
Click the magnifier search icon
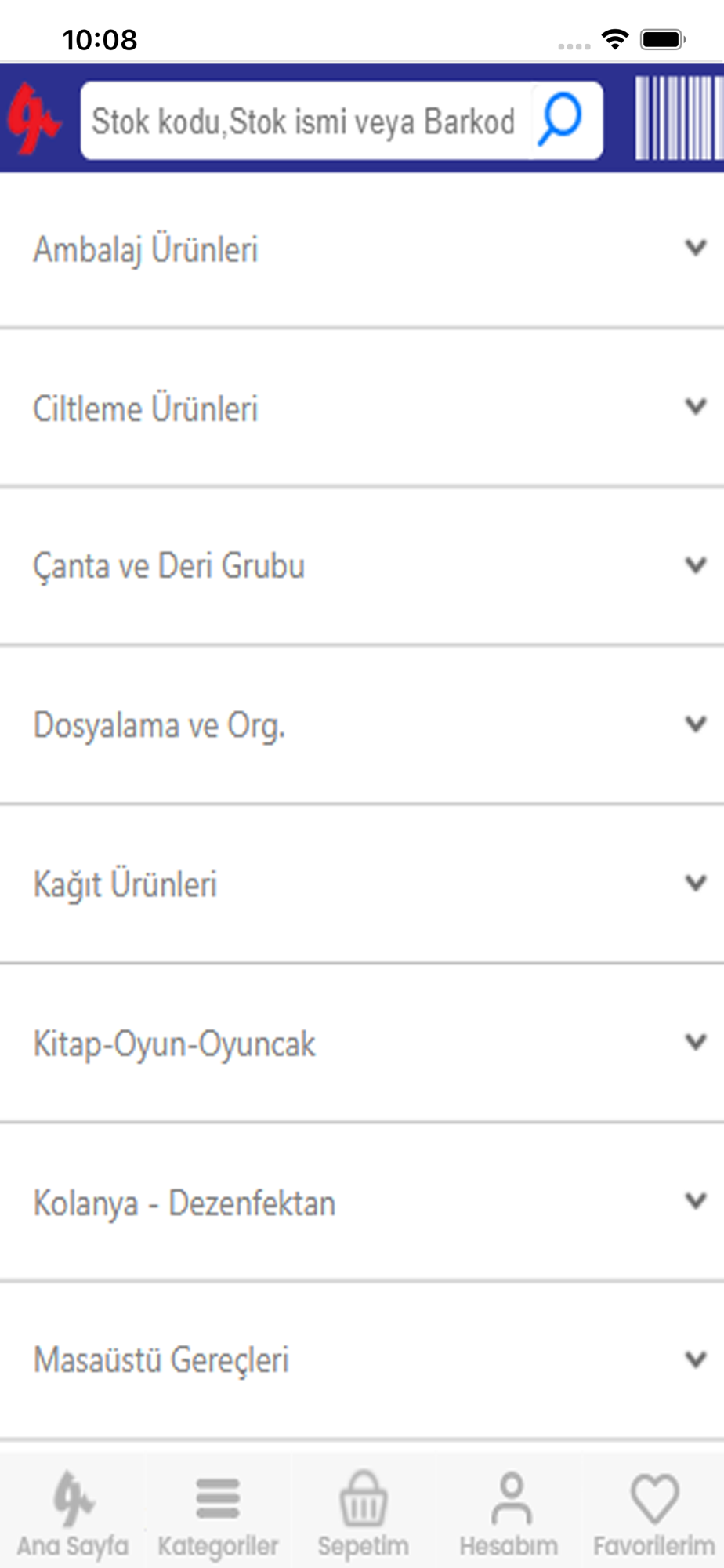559,120
